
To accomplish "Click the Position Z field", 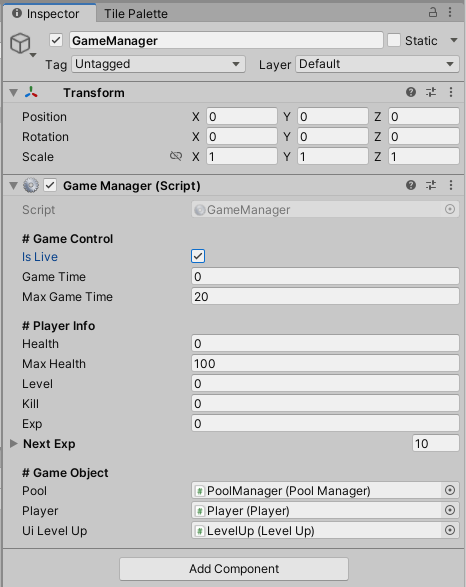I will (424, 117).
